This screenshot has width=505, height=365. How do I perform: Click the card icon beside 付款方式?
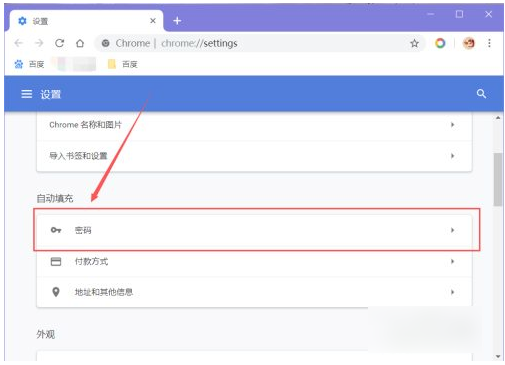tap(56, 262)
